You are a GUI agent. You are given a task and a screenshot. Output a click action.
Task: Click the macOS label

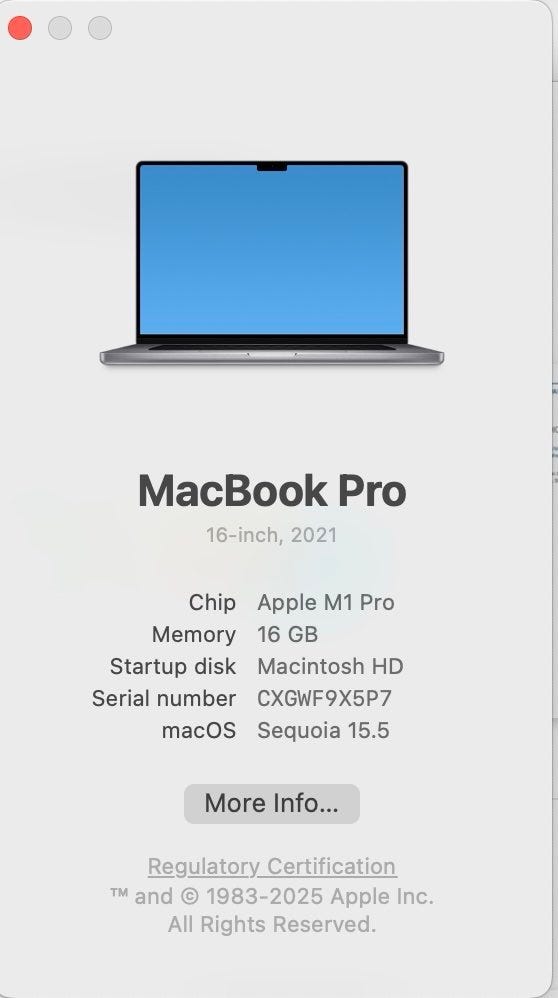[x=199, y=730]
